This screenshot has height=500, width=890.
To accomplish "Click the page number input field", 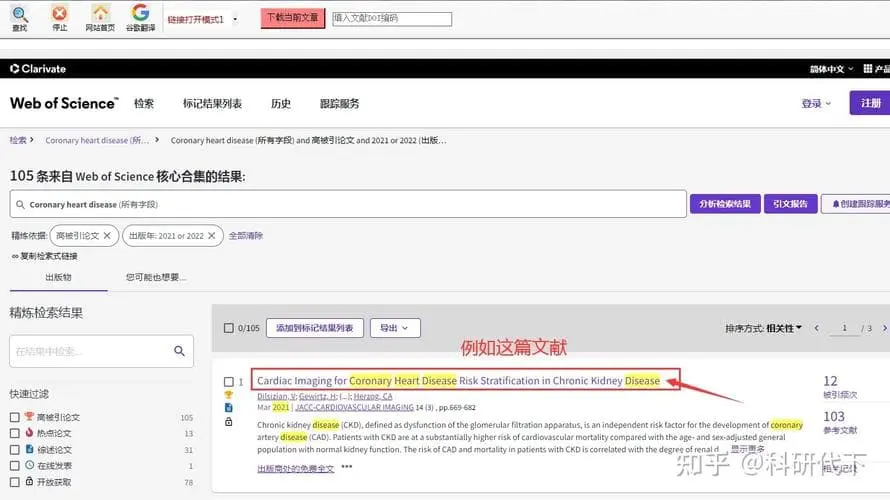I will tap(844, 328).
